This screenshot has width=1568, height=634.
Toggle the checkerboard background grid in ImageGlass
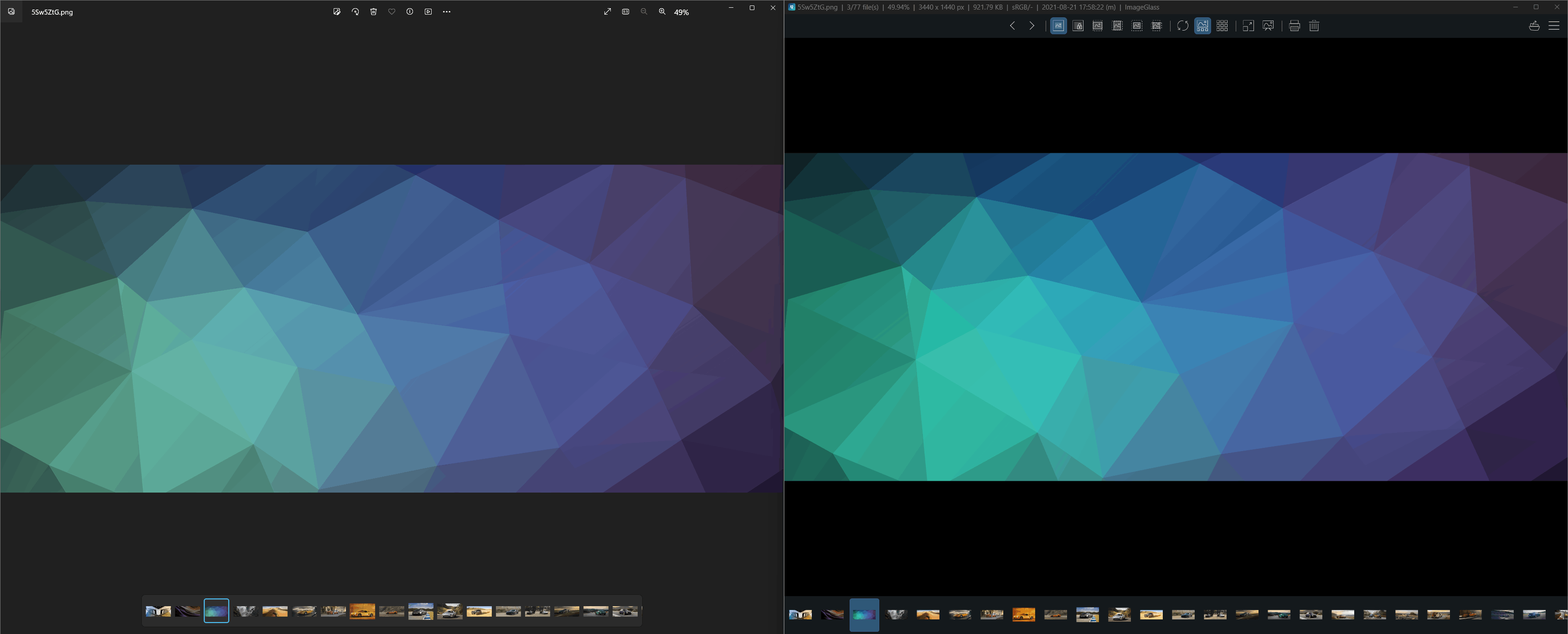tap(1222, 26)
